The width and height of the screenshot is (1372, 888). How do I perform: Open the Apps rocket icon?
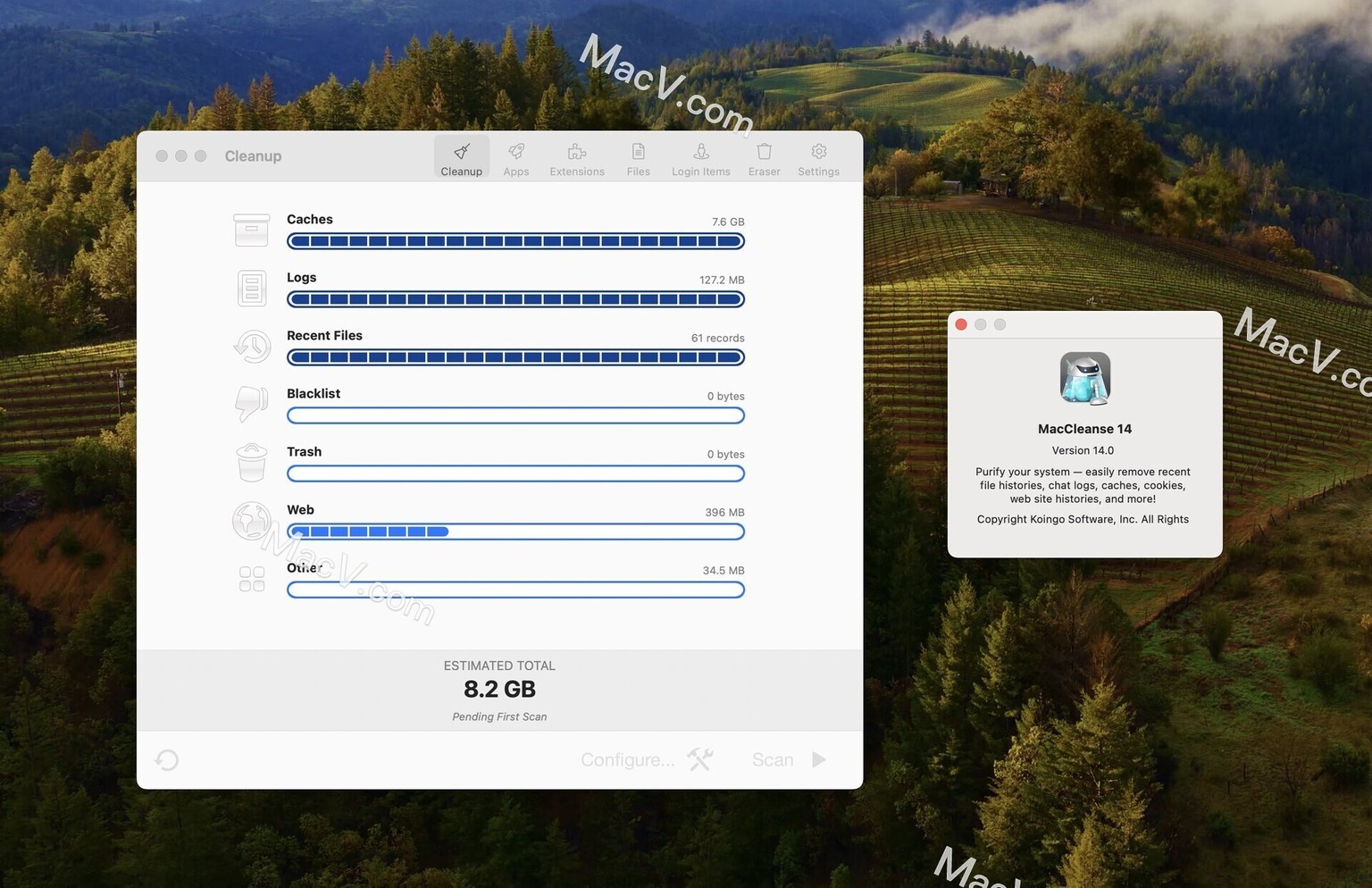[516, 151]
